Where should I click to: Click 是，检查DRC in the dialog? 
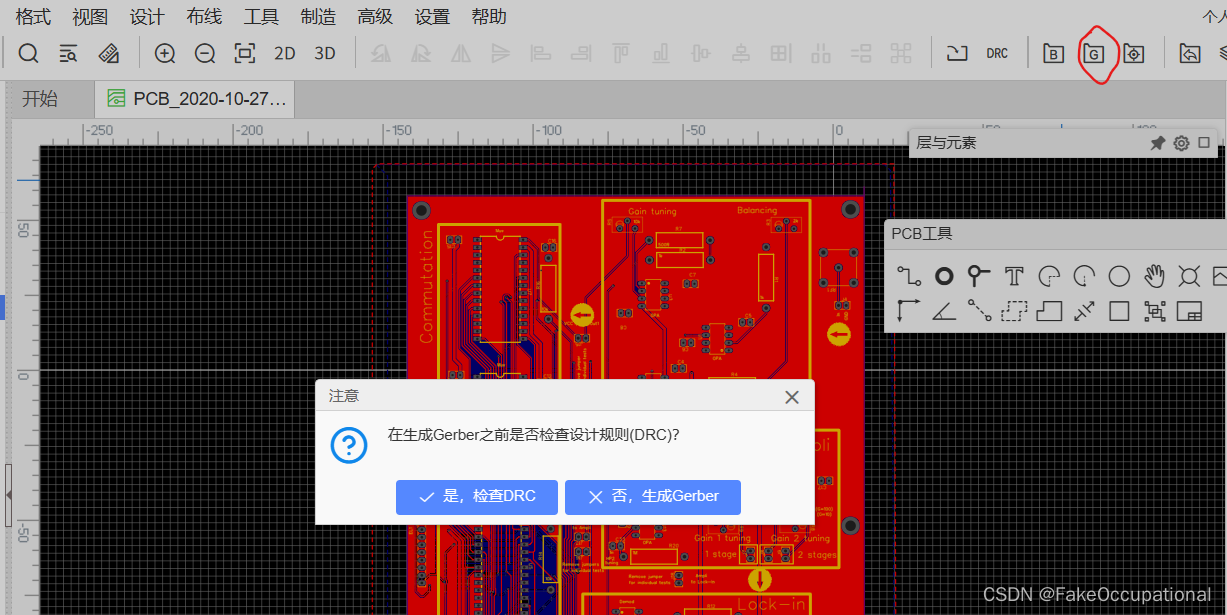[476, 497]
